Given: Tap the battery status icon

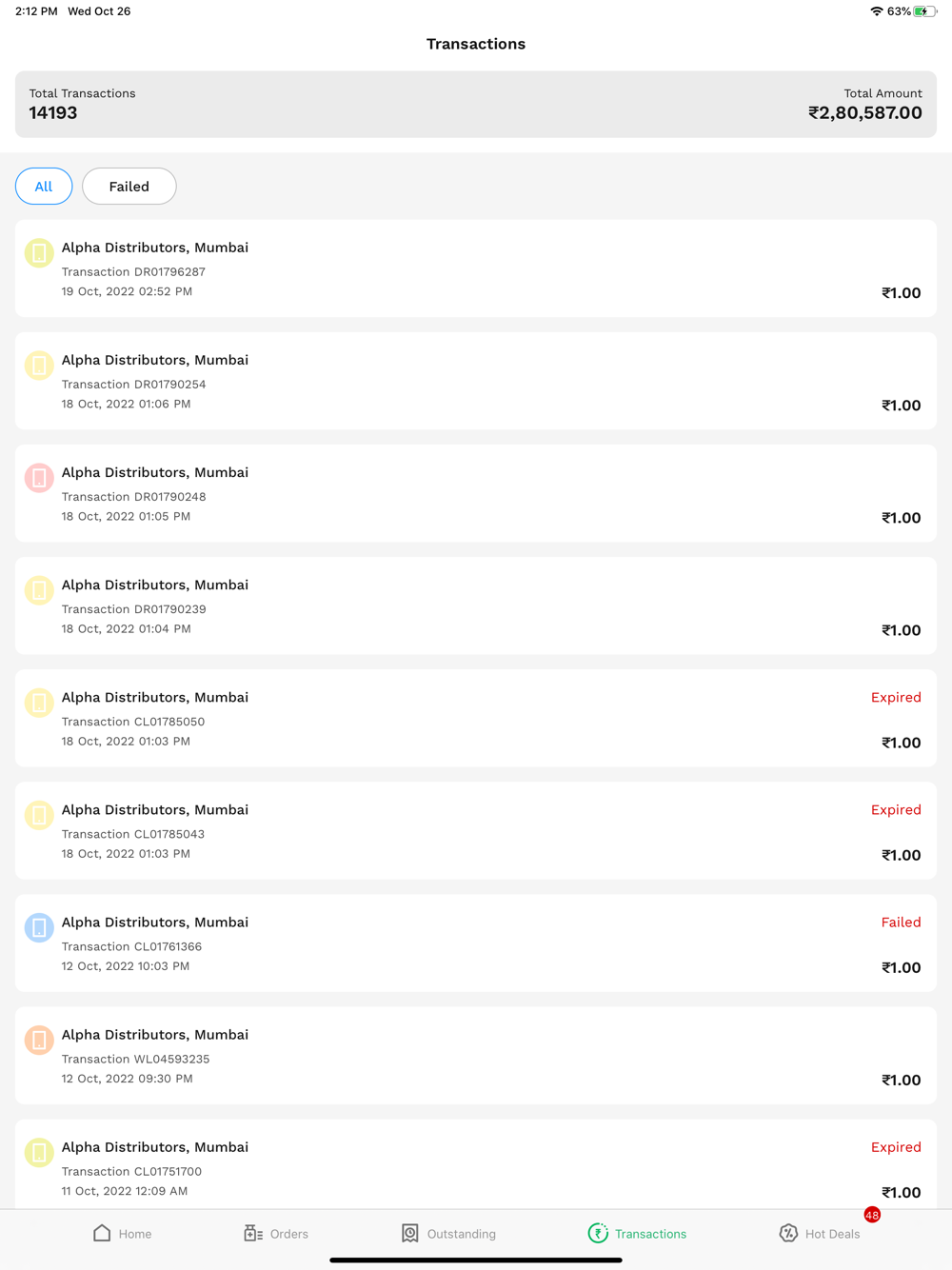Looking at the screenshot, I should coord(925,11).
